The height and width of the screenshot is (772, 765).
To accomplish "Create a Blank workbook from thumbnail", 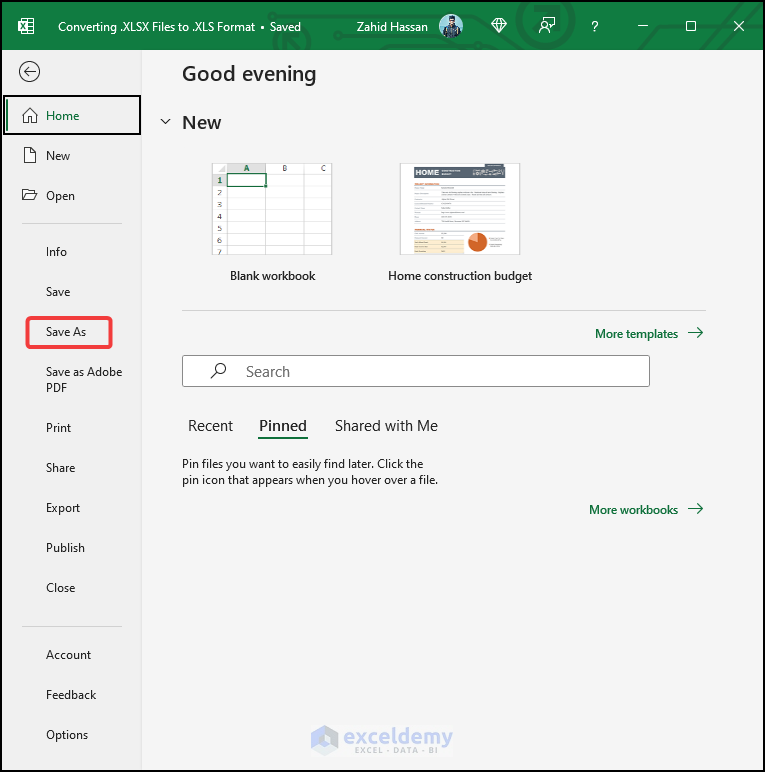I will (x=272, y=209).
